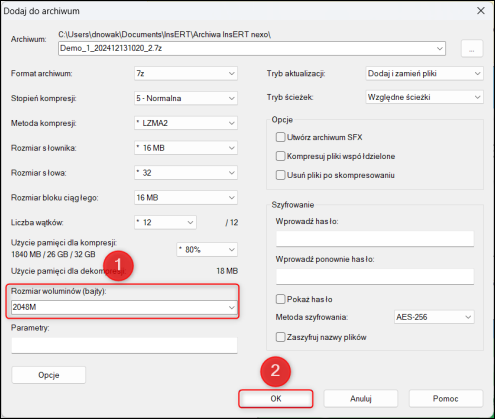Check Zaszyfruj nazwy plików option
Screen dimensions: 495x419
tap(280, 337)
